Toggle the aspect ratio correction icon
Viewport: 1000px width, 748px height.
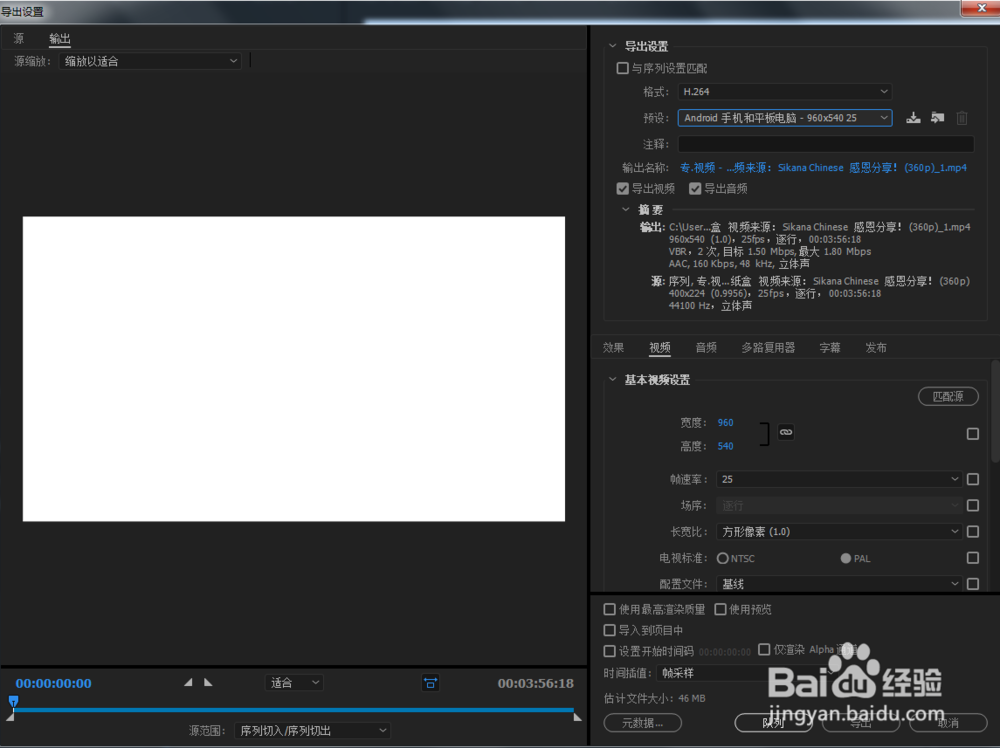coord(430,683)
